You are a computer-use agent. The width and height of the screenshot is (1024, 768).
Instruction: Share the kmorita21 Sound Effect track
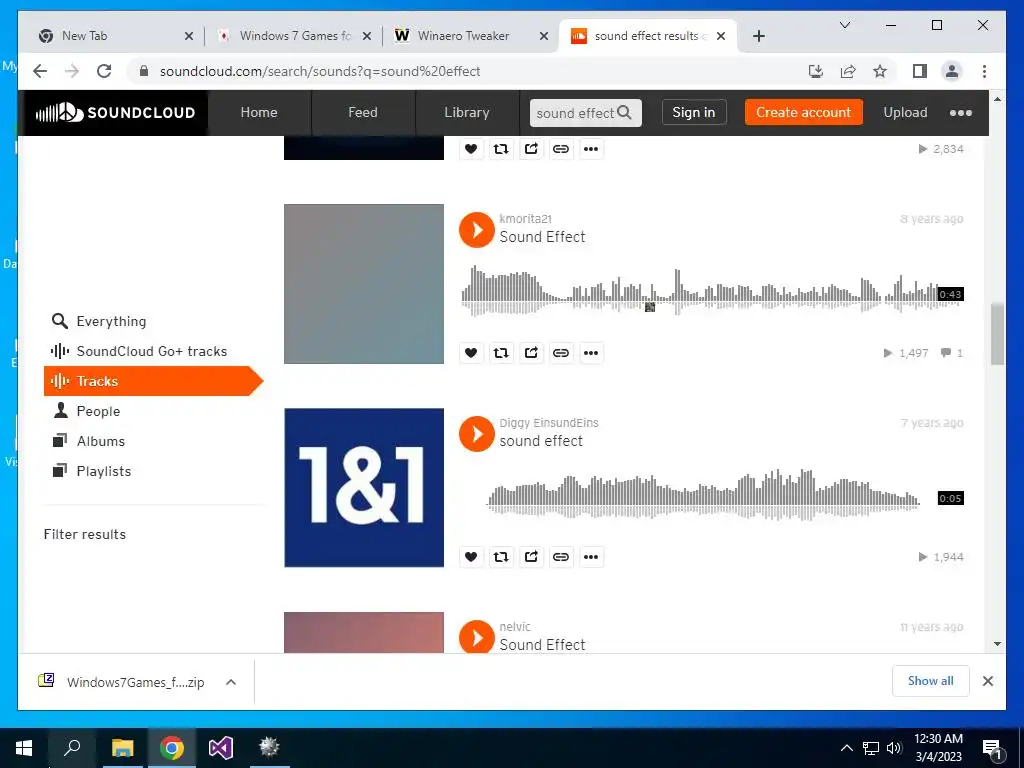(x=531, y=353)
